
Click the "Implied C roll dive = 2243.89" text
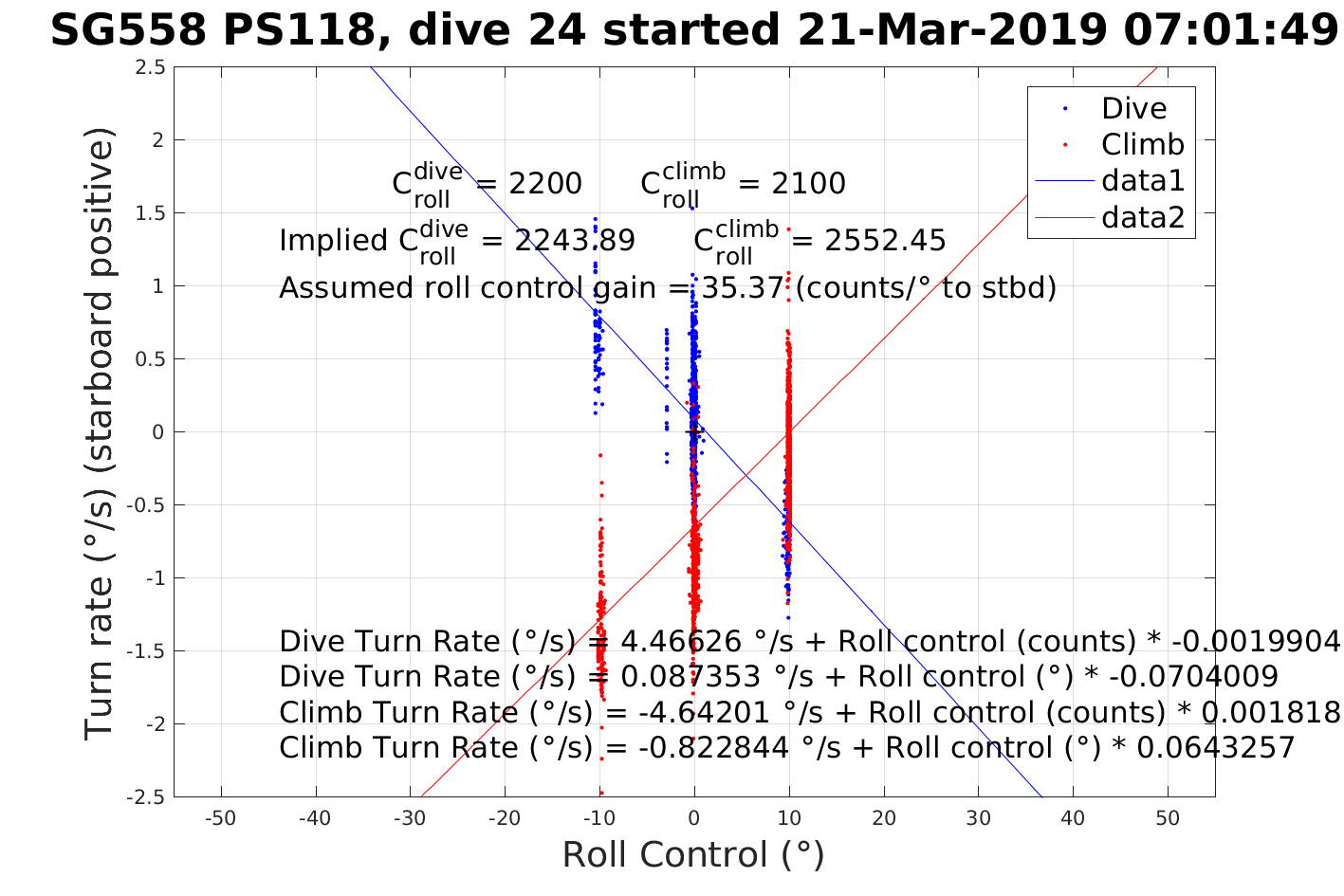pyautogui.click(x=457, y=241)
